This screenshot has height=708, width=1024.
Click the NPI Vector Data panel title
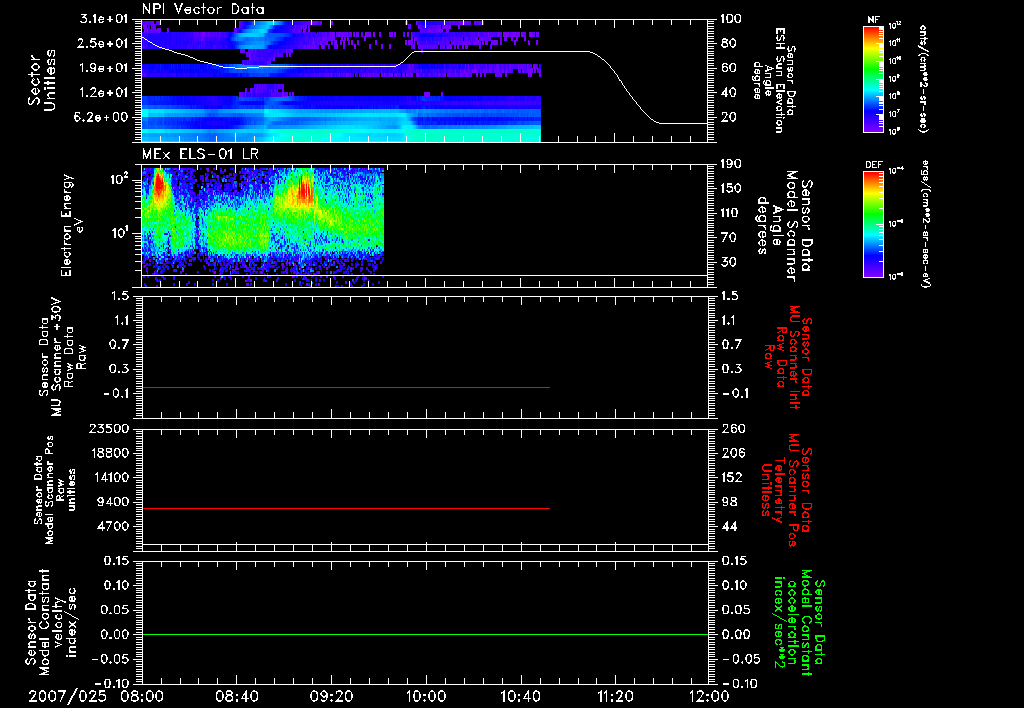coord(203,9)
